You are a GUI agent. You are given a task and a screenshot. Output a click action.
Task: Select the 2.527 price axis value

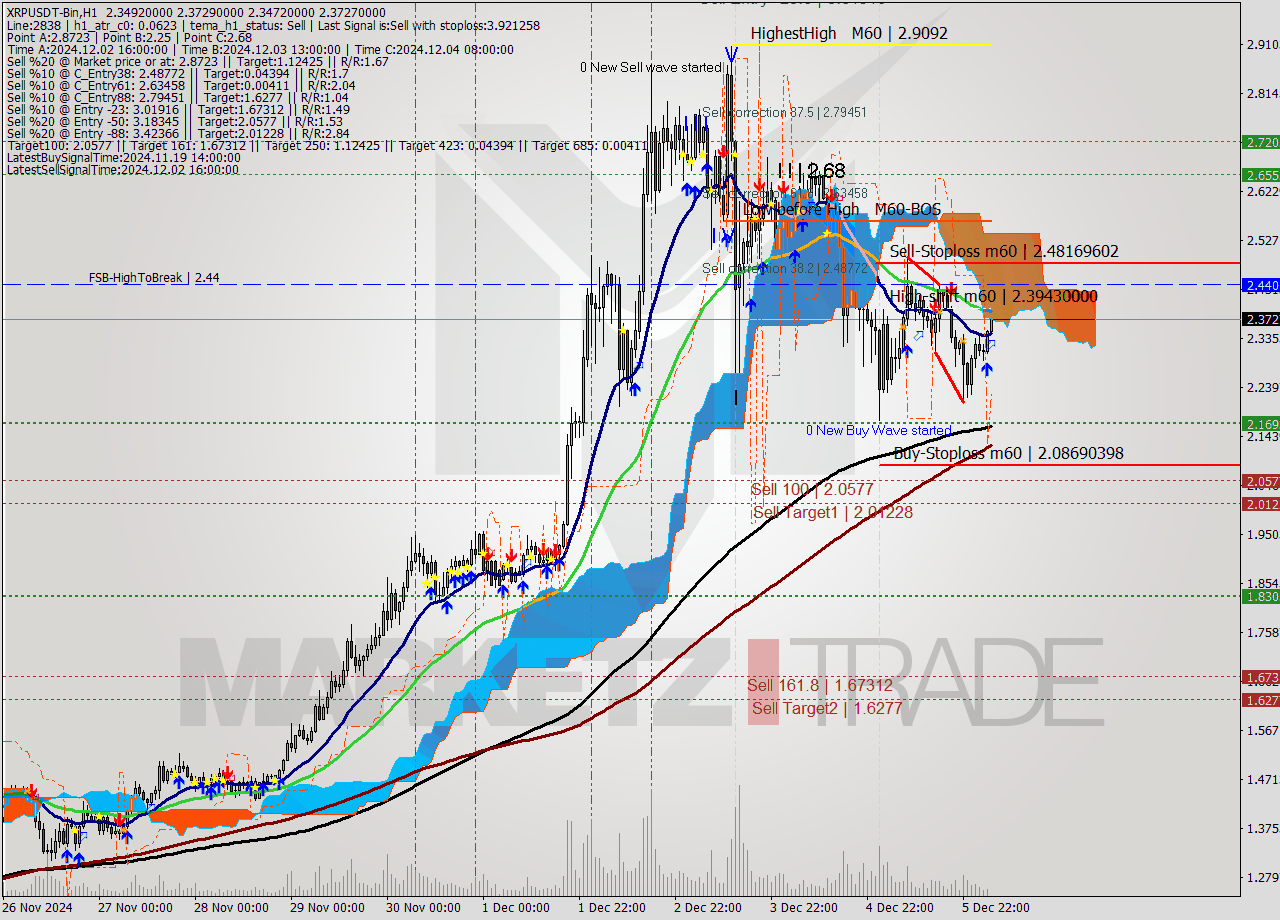(x=1263, y=240)
